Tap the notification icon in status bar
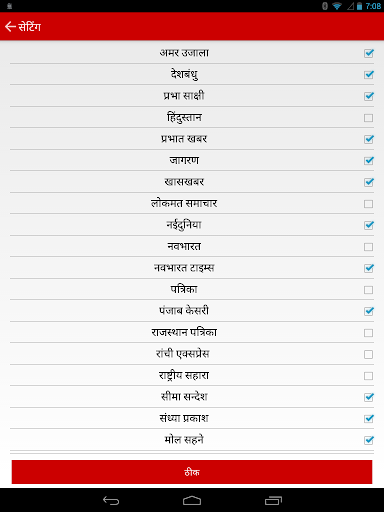 [9, 6]
